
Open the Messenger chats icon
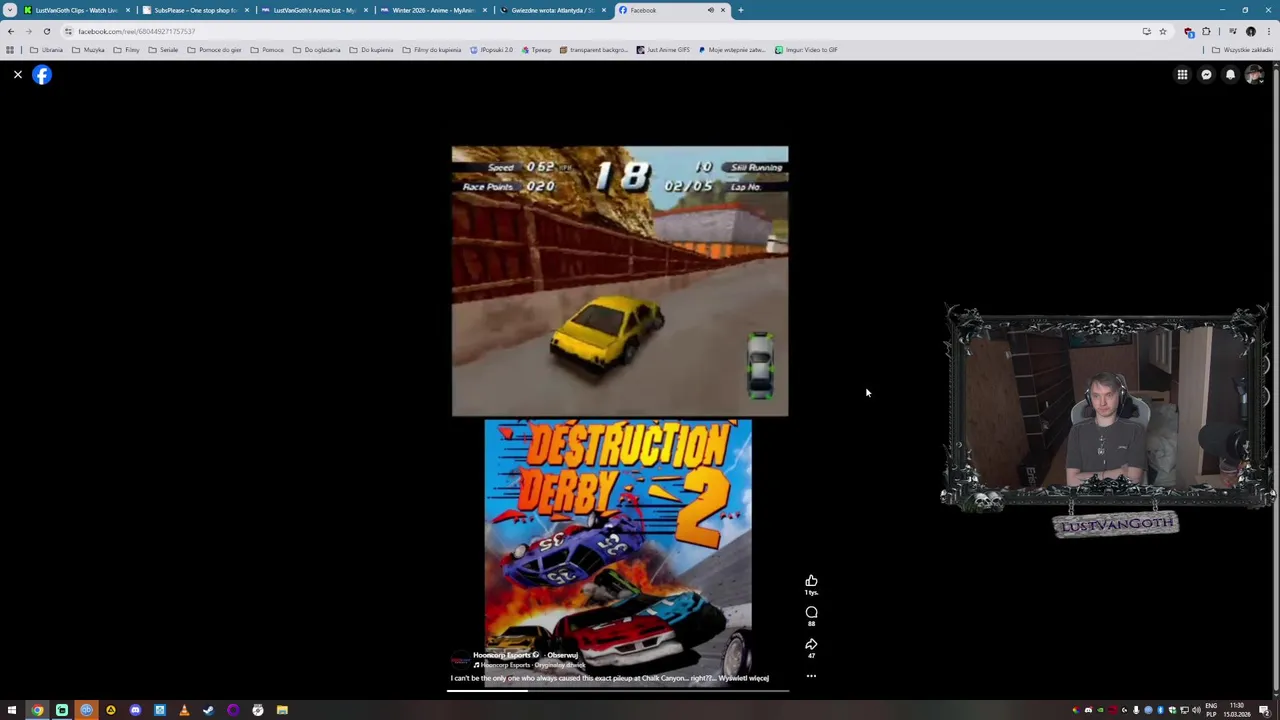point(1206,74)
